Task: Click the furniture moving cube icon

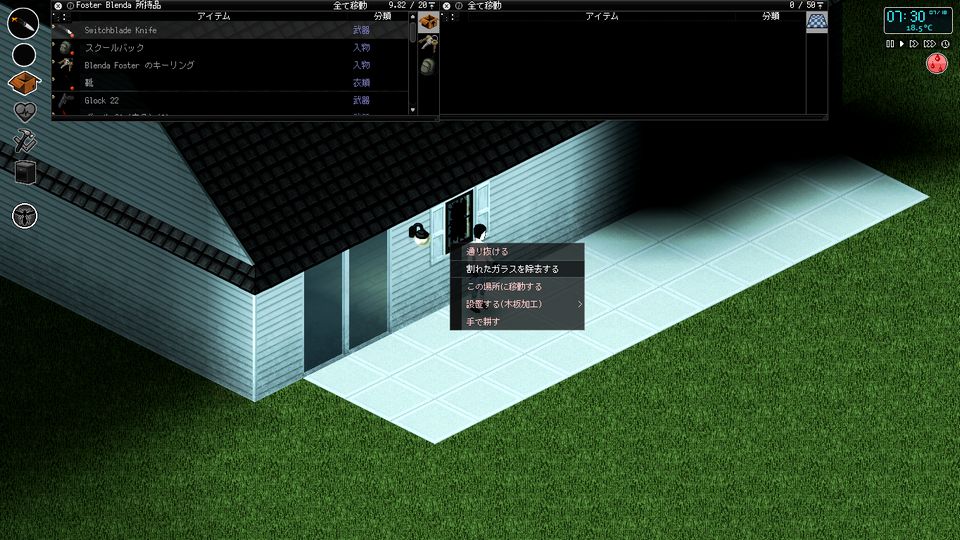Action: [26, 172]
